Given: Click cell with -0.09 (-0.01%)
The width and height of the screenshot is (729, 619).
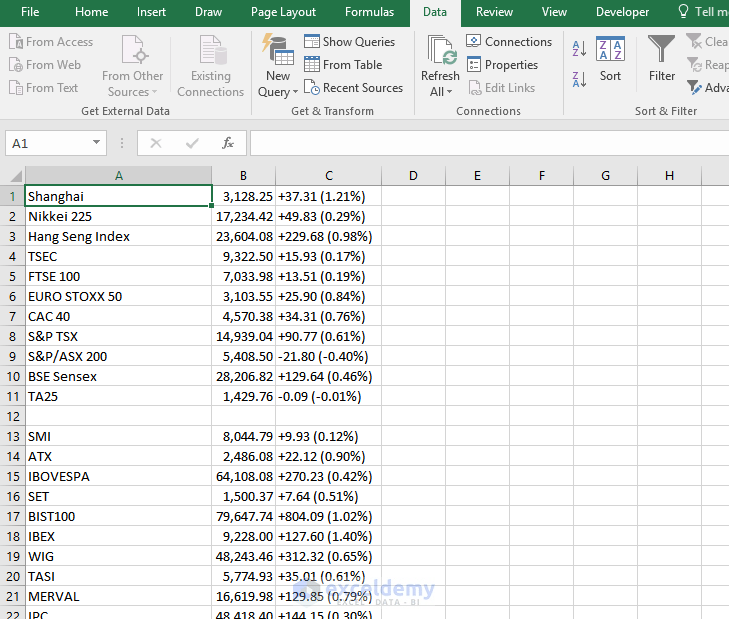Looking at the screenshot, I should coord(329,396).
